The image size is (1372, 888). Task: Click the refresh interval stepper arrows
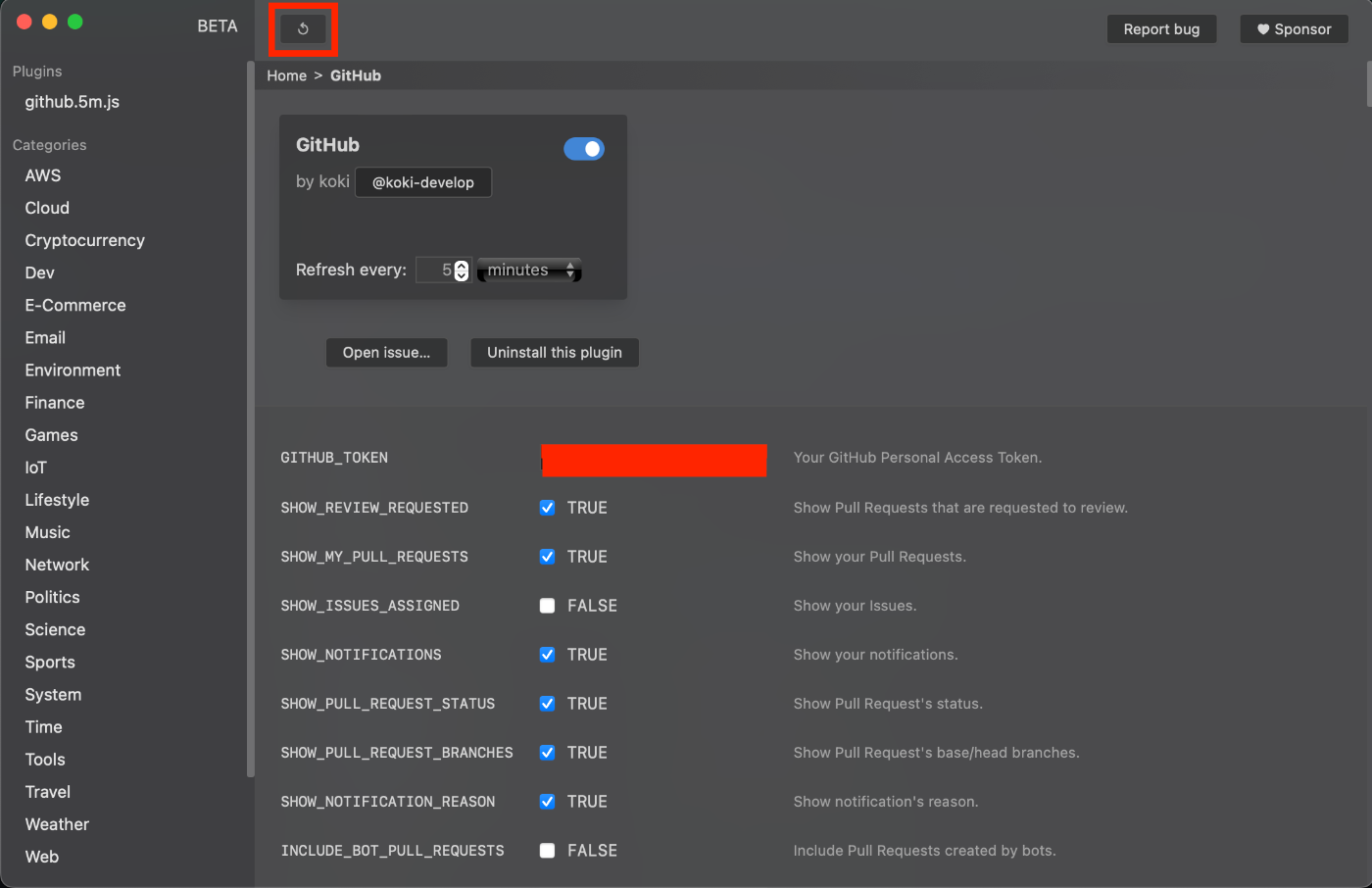[462, 270]
